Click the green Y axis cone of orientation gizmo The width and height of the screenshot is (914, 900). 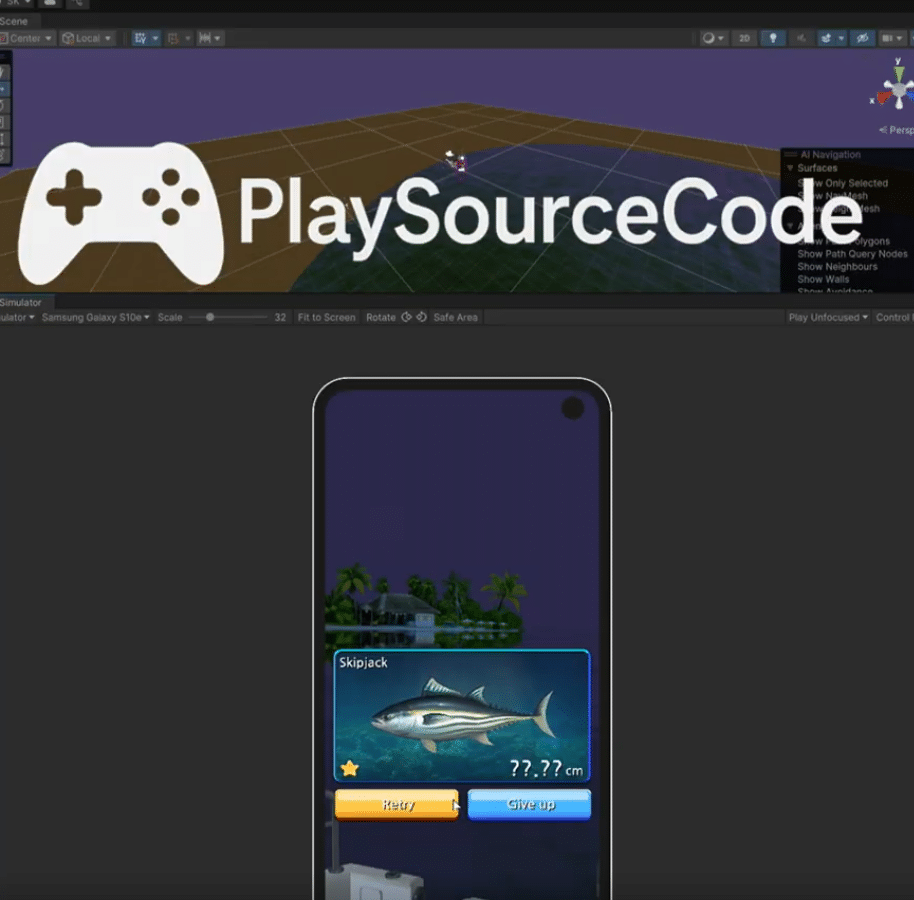tap(899, 73)
